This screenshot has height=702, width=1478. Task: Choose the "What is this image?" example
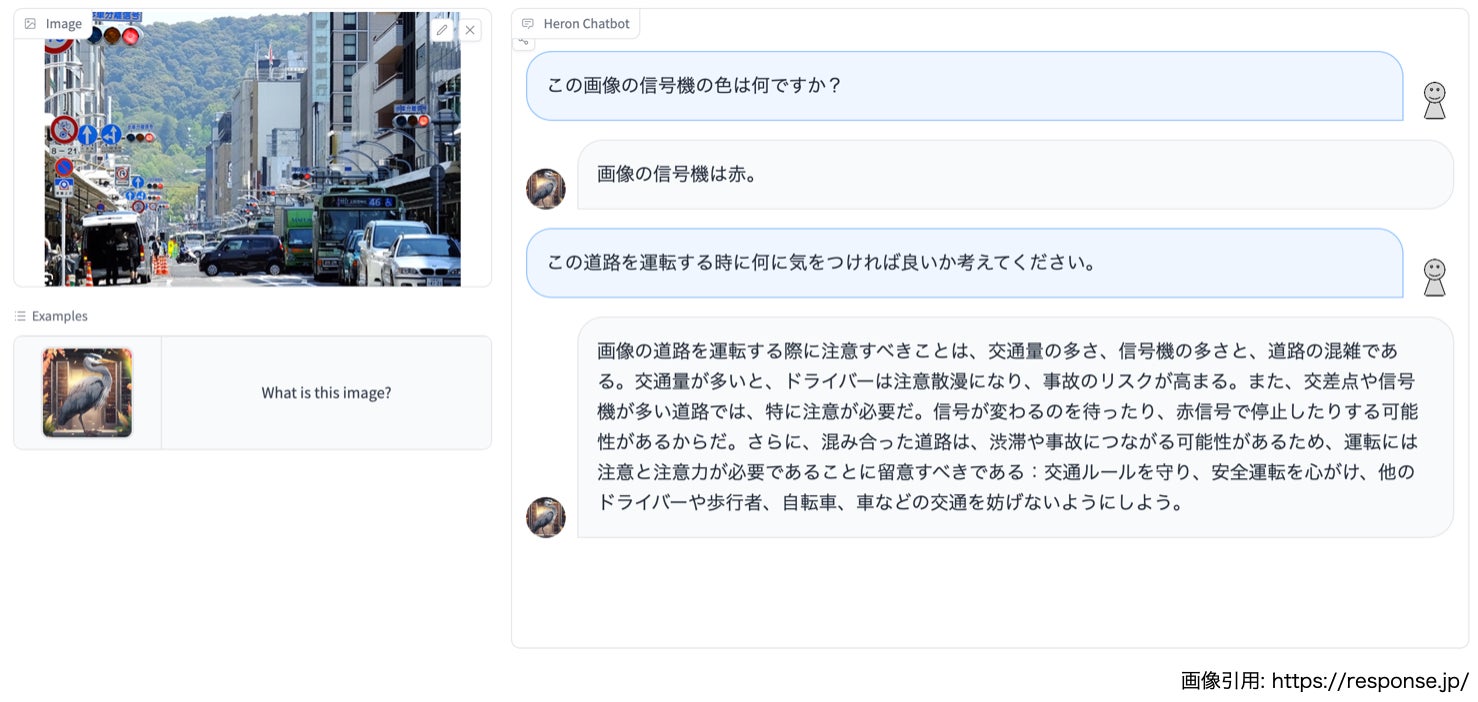point(326,393)
